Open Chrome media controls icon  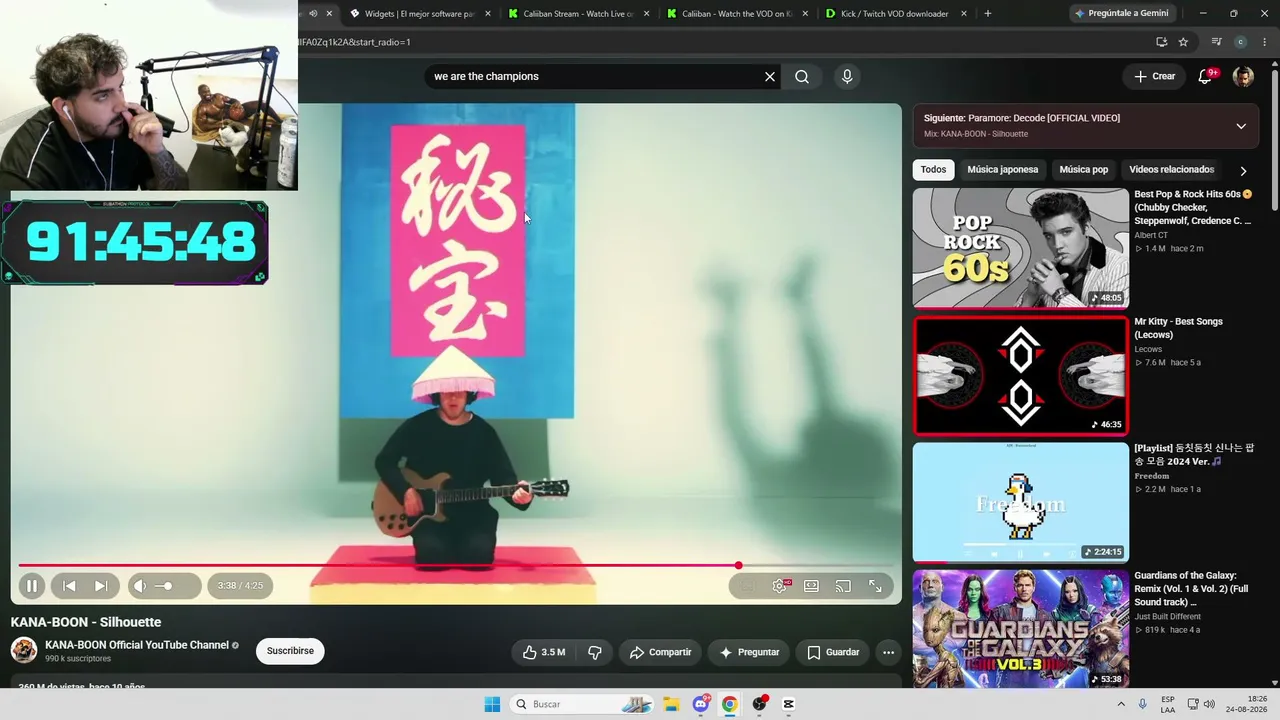click(1216, 42)
